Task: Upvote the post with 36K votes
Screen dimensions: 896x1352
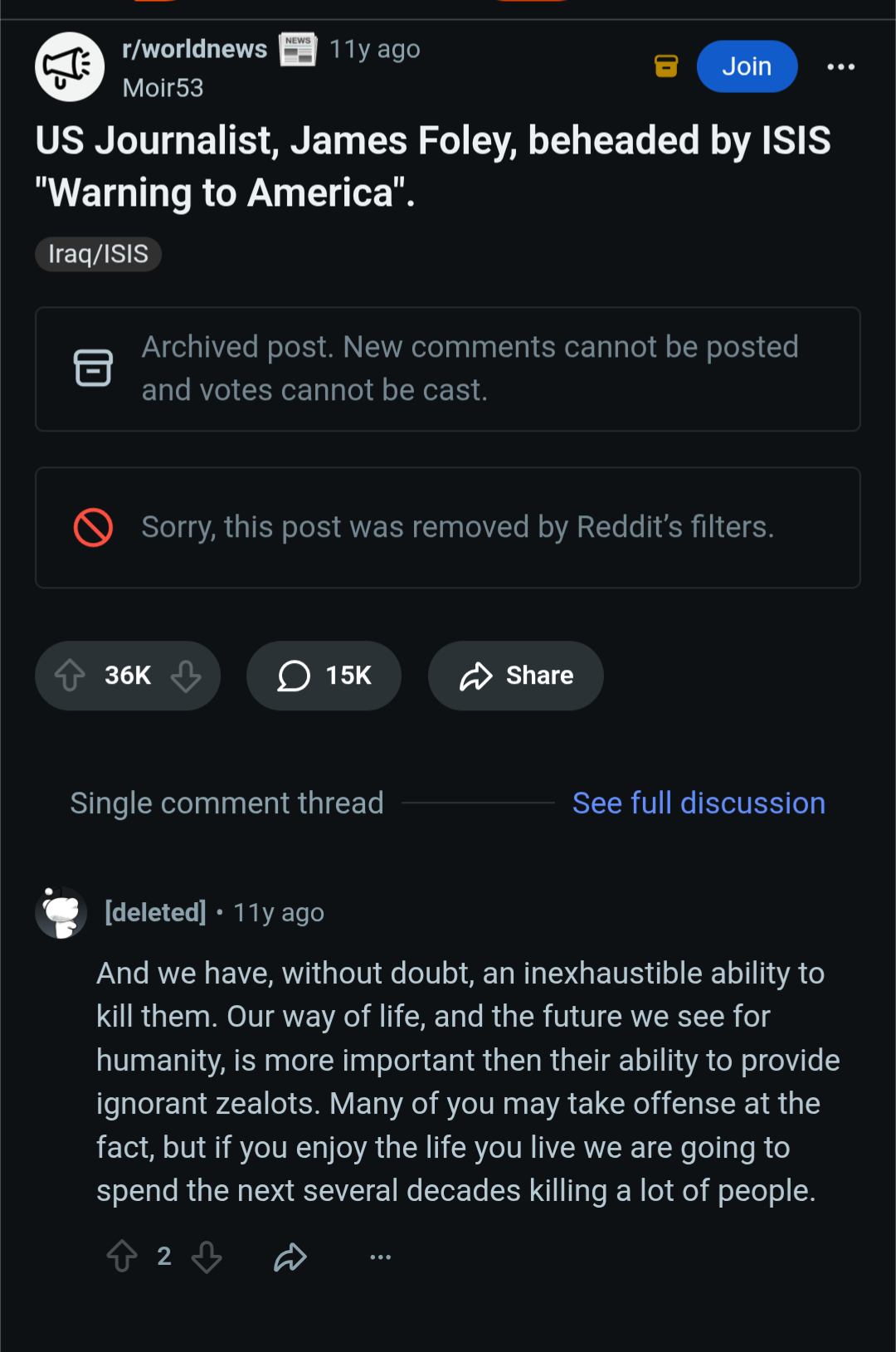Action: click(x=71, y=676)
